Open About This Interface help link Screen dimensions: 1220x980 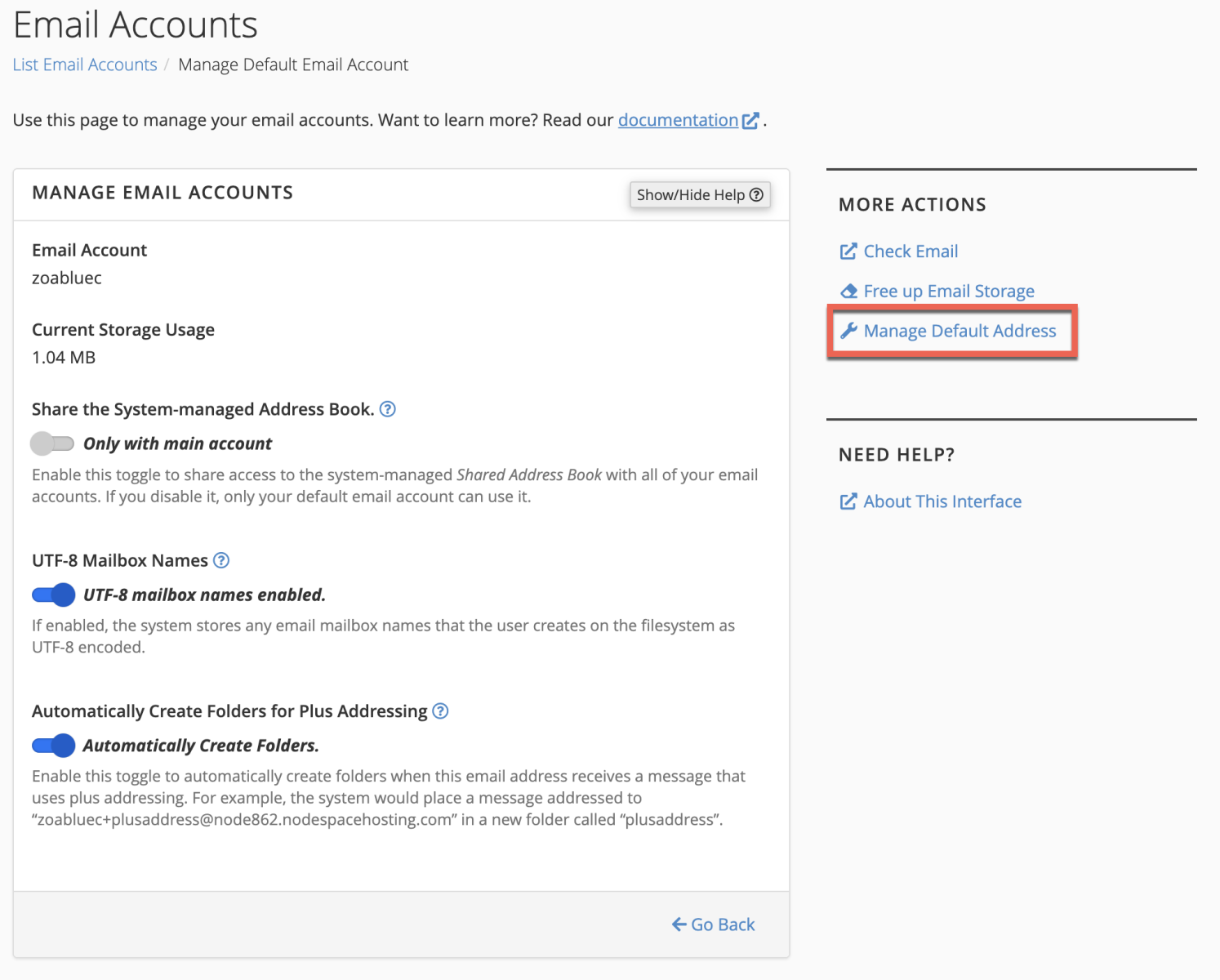(942, 501)
